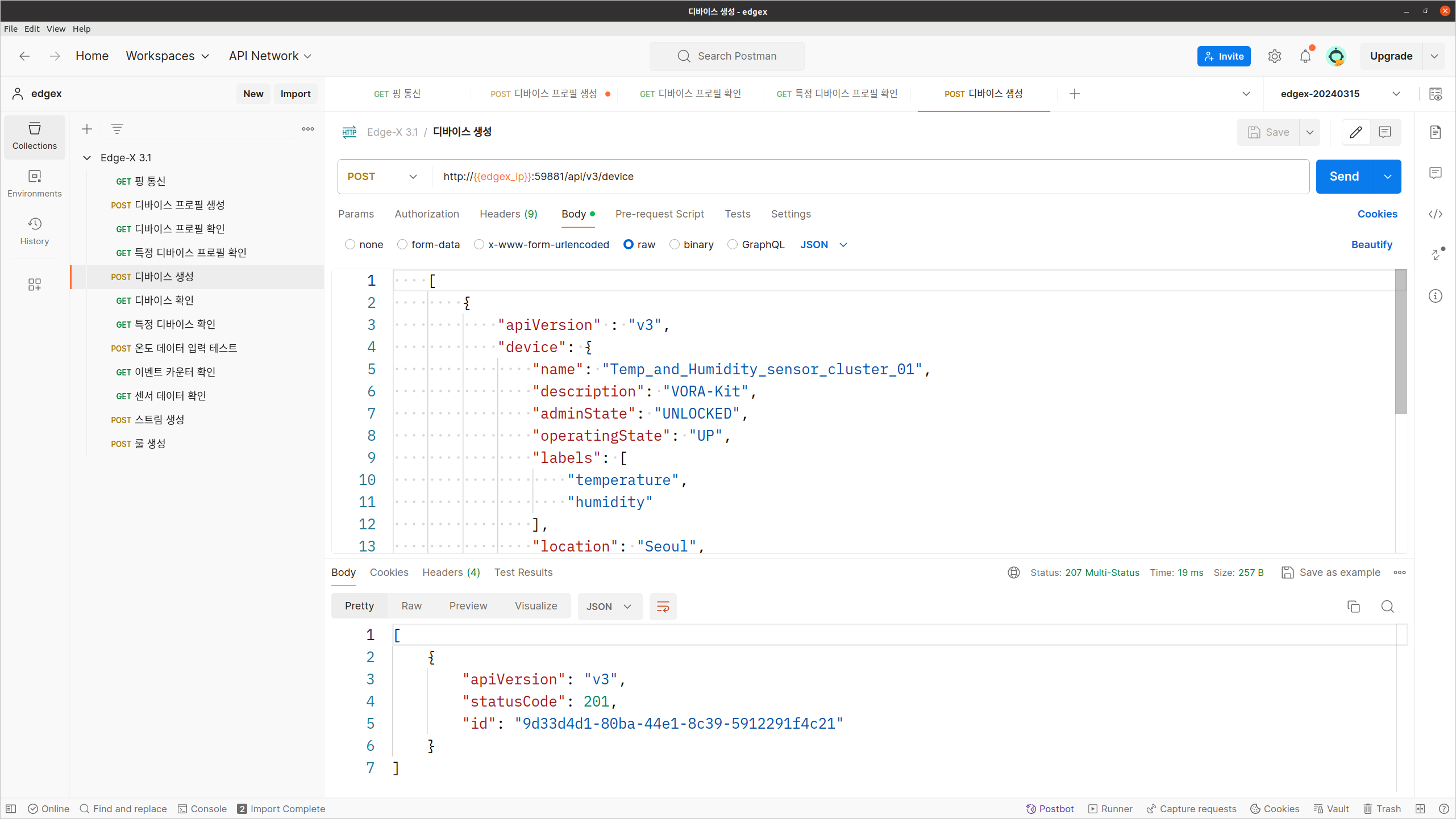Open the POST method dropdown
This screenshot has width=1456, height=819.
[x=382, y=177]
